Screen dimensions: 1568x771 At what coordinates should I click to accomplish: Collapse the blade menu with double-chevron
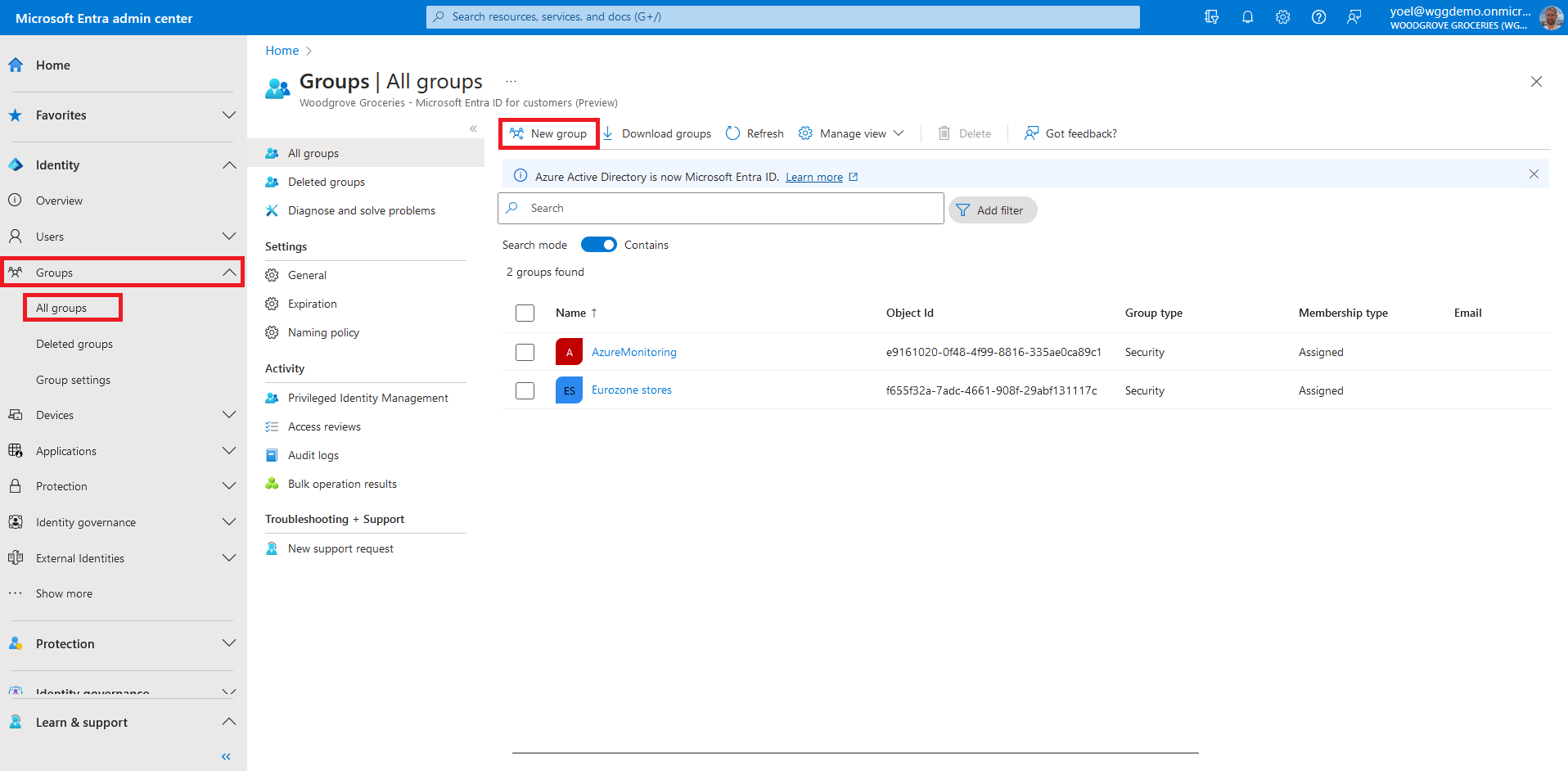click(x=473, y=128)
